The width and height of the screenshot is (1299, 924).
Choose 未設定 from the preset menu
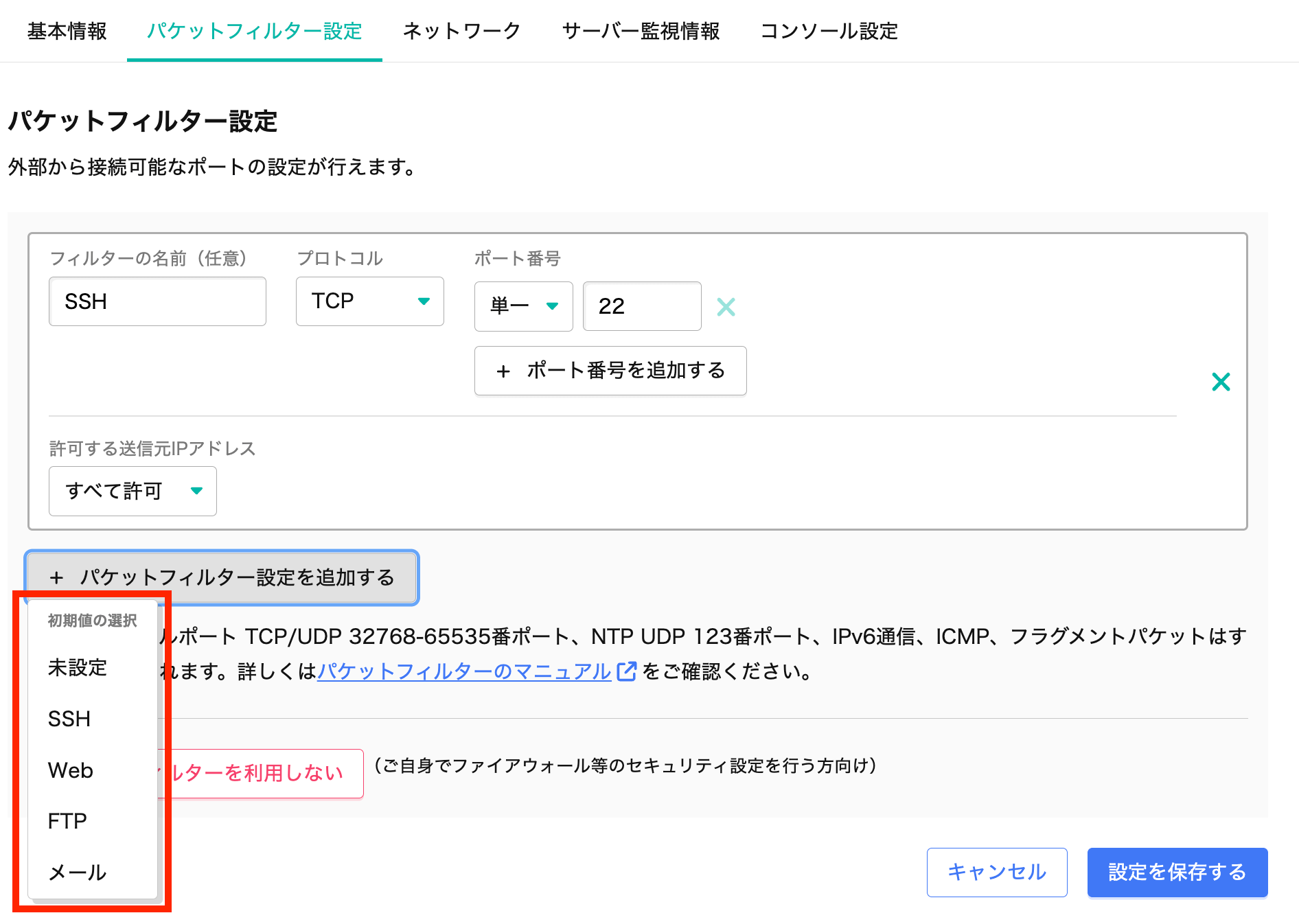[78, 667]
